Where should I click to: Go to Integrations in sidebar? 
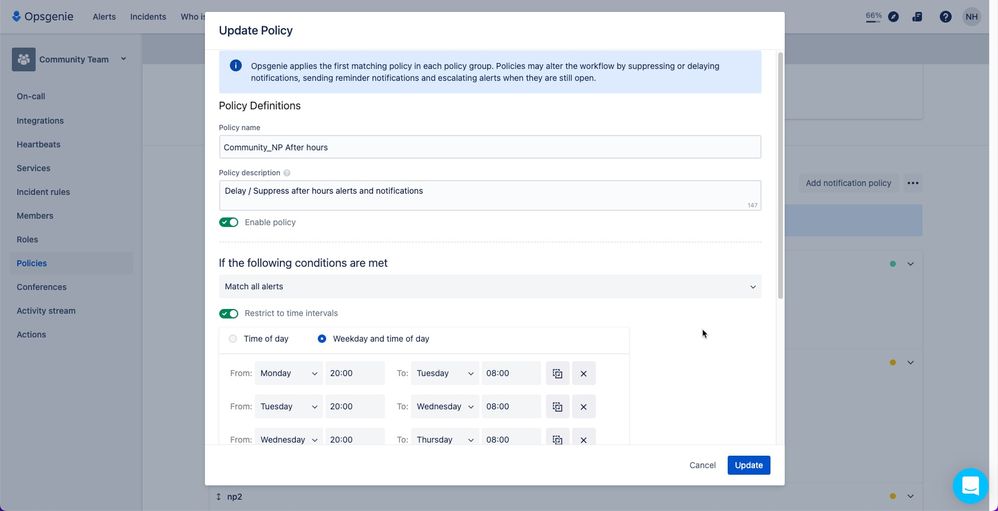click(x=40, y=120)
